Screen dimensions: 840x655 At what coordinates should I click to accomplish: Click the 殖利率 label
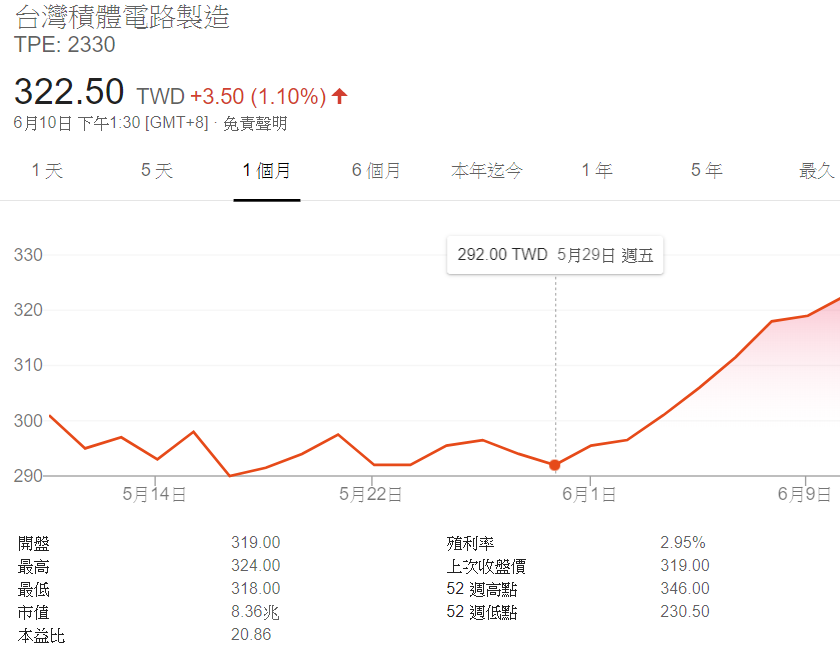[x=470, y=543]
